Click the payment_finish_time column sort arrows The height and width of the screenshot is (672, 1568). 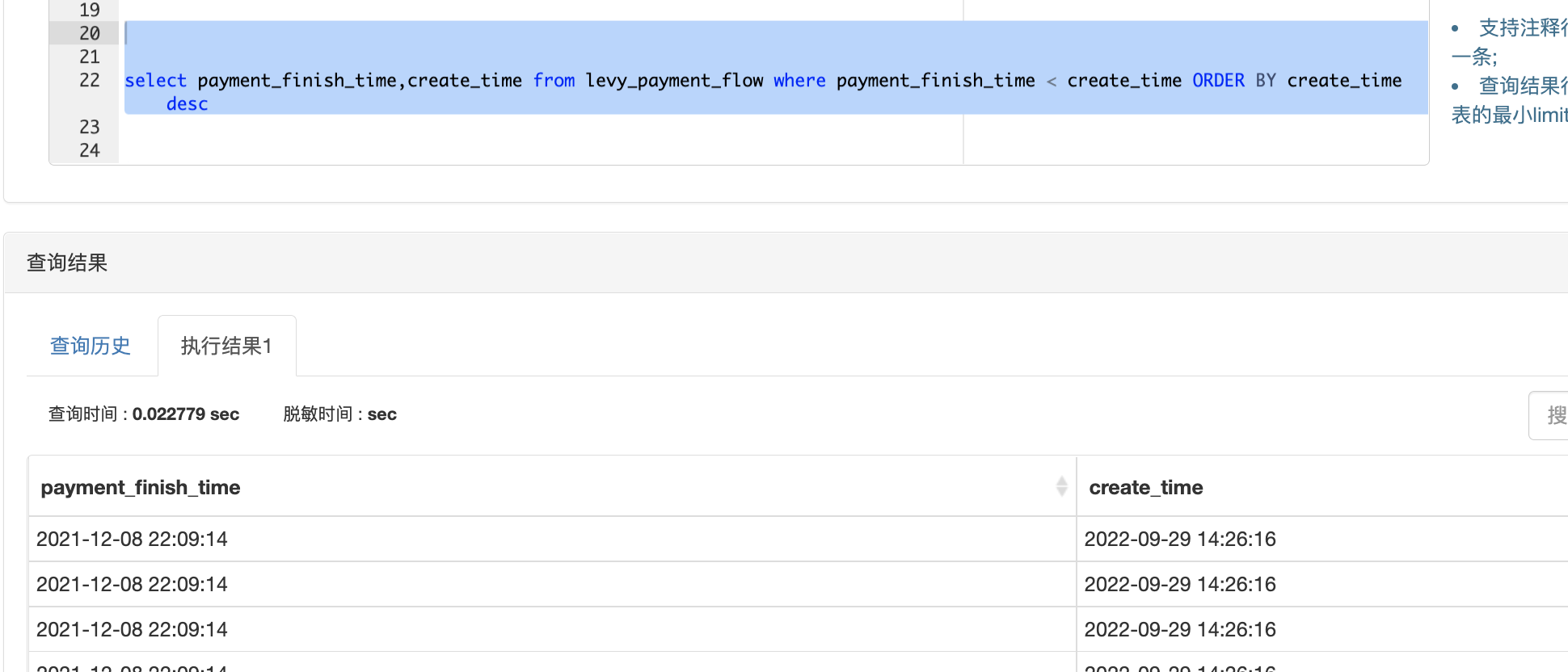(1061, 486)
